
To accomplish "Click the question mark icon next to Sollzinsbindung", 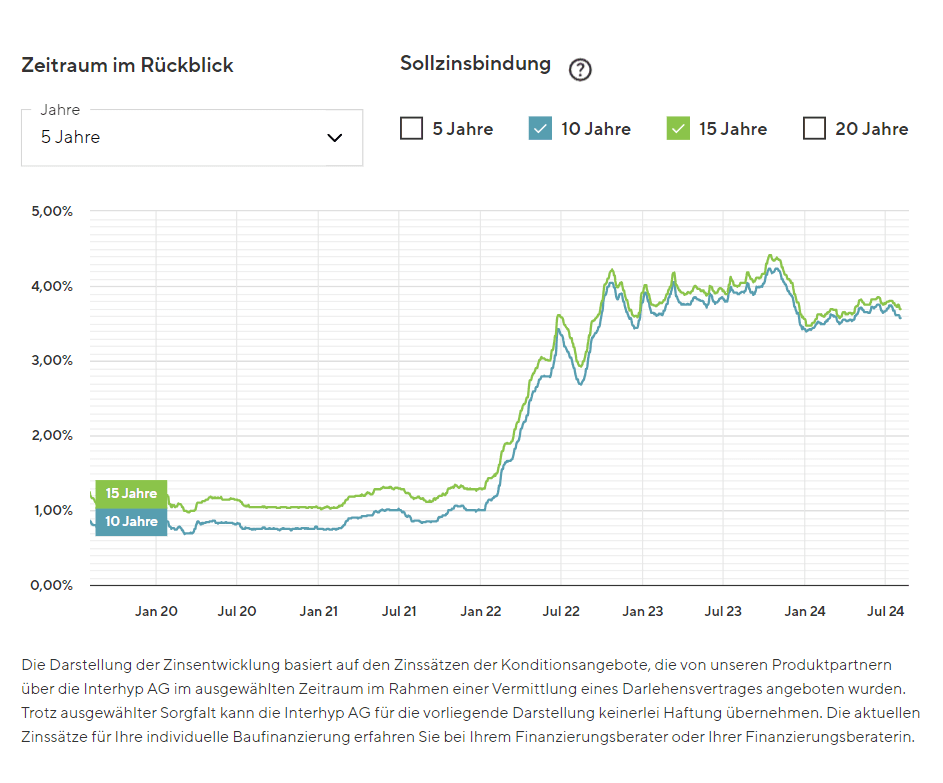I will coord(580,69).
